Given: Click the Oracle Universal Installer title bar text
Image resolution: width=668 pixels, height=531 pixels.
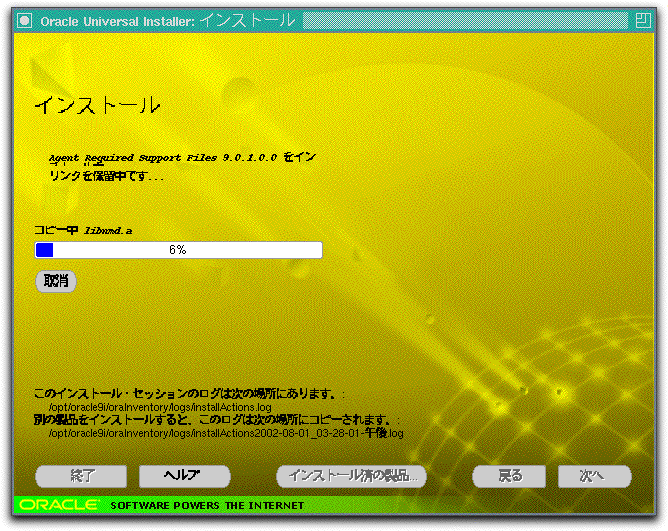Looking at the screenshot, I should click(167, 21).
